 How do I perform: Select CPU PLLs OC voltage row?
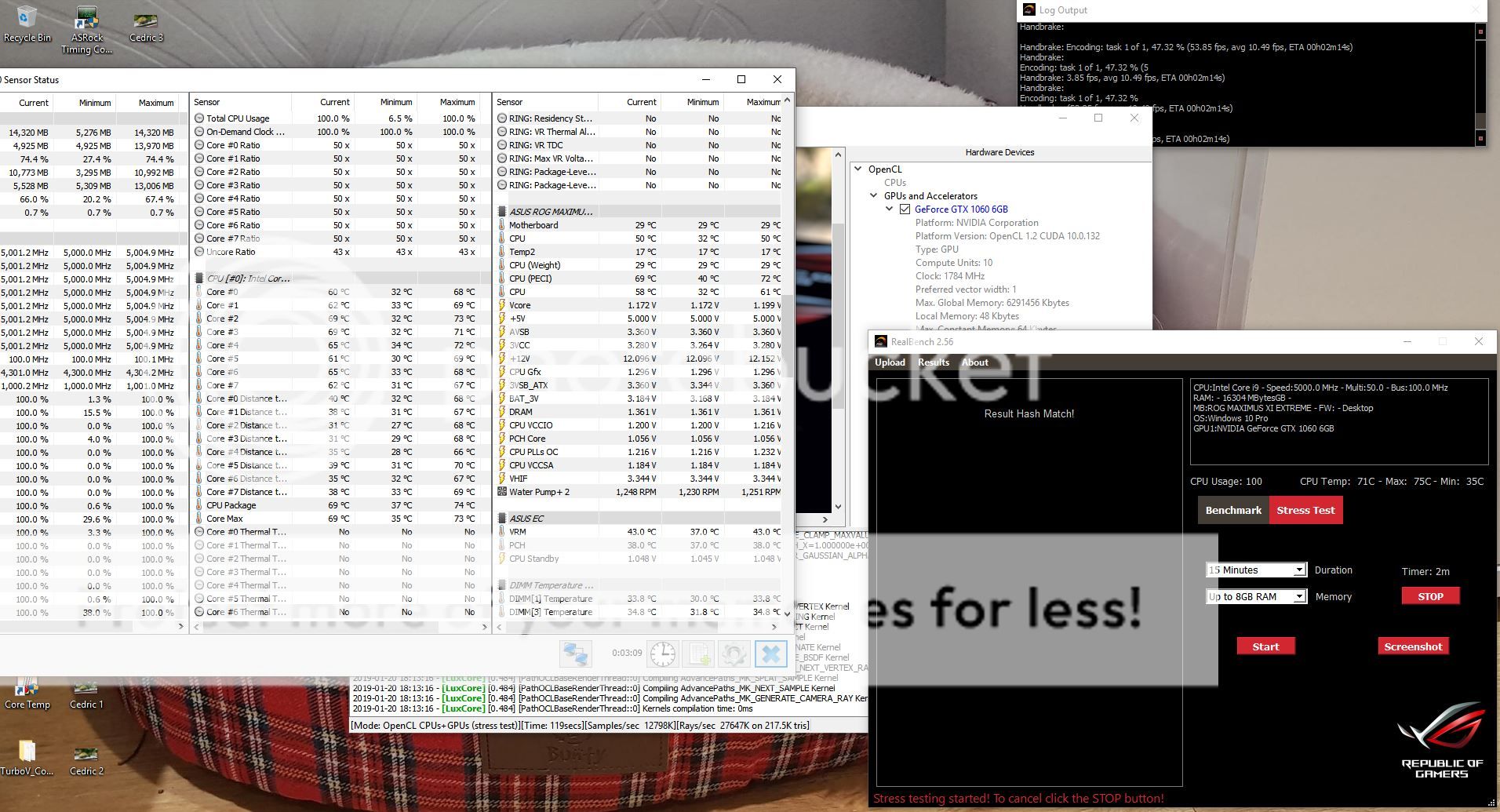click(639, 452)
